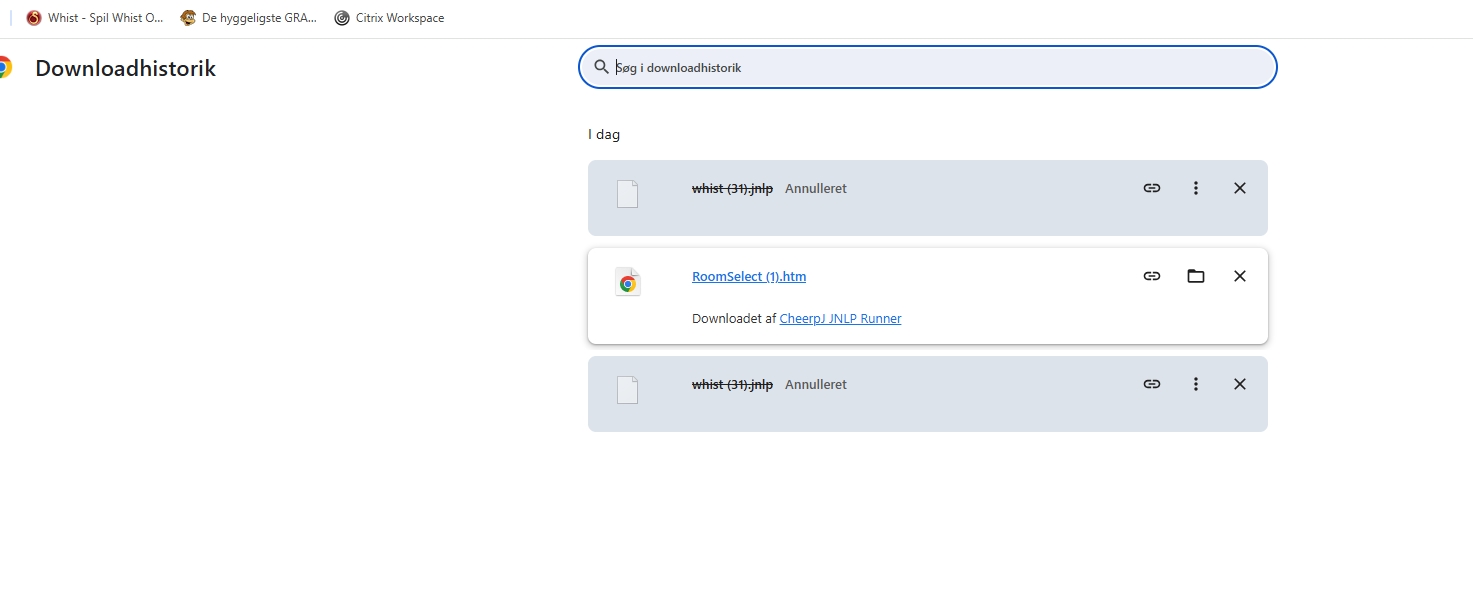Screen dimensions: 1473x613
Task: Remove the last whist (31).jnlp from the list
Action: coord(1240,384)
